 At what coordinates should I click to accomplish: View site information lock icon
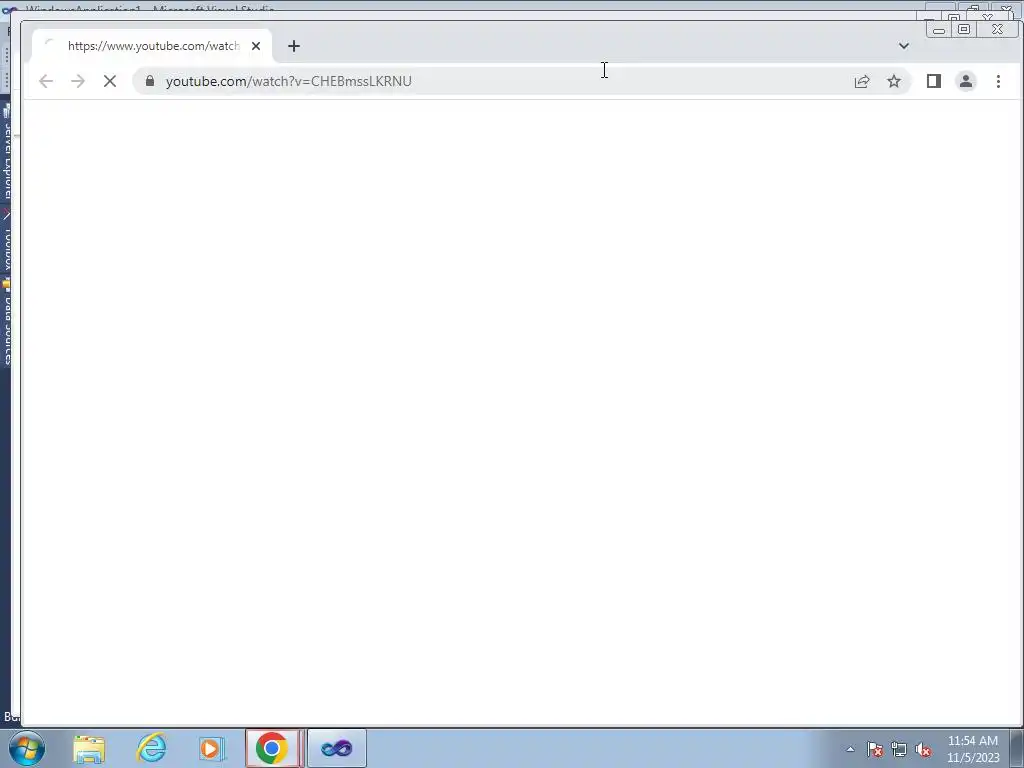point(150,81)
